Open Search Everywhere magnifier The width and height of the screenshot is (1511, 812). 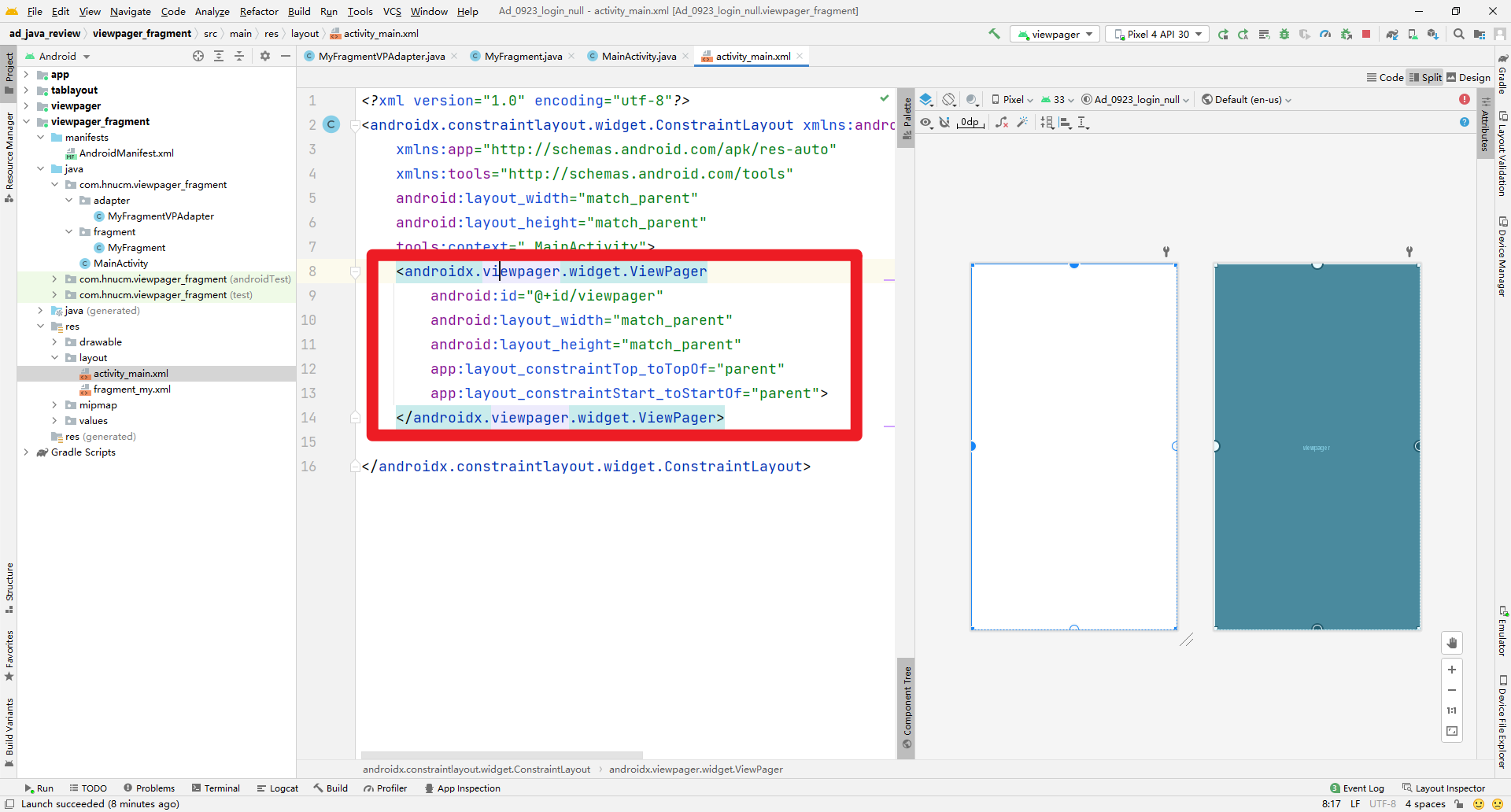(1459, 34)
